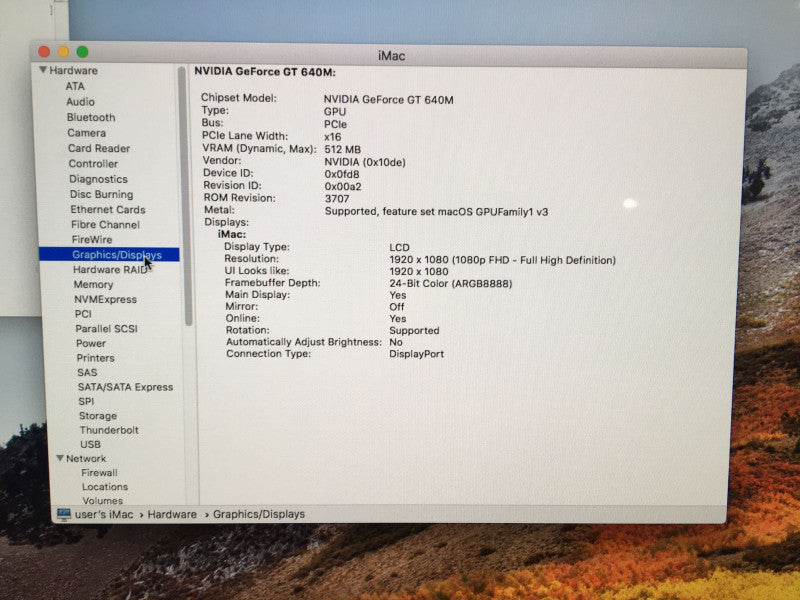The image size is (800, 600).
Task: Open Hardware RAID entry
Action: pyautogui.click(x=110, y=269)
